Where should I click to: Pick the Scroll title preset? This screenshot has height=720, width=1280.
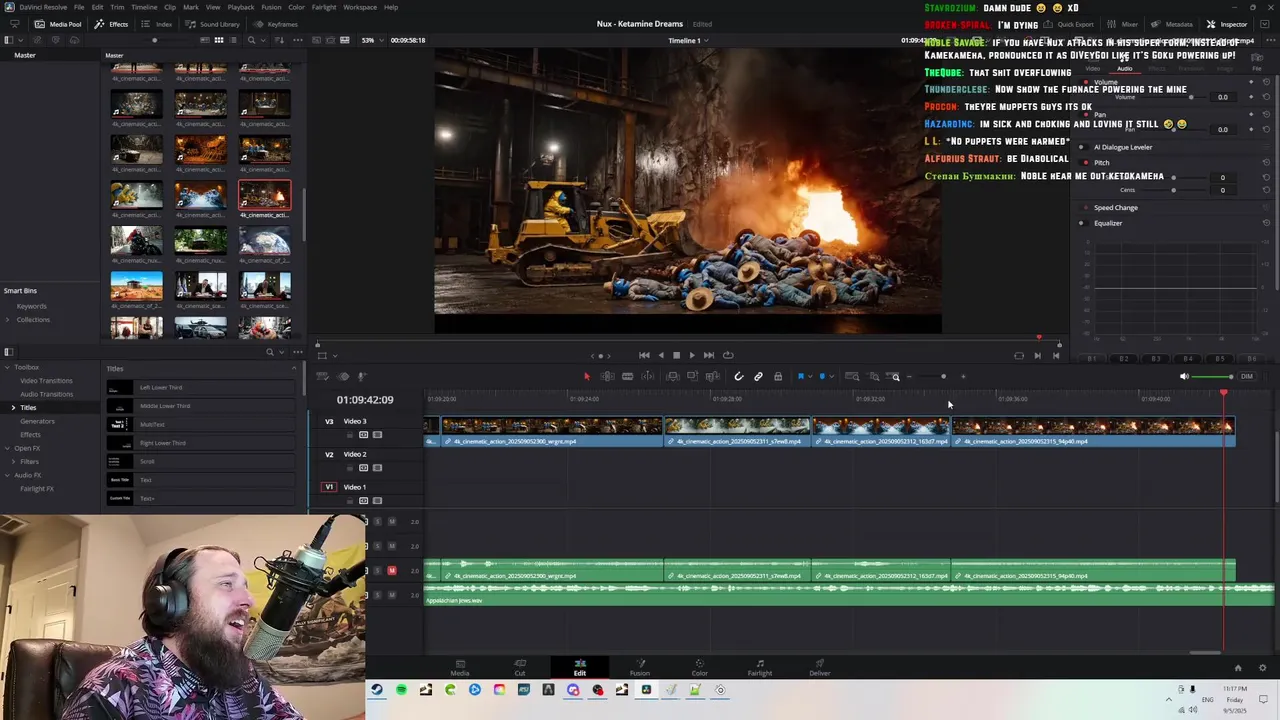click(x=200, y=461)
